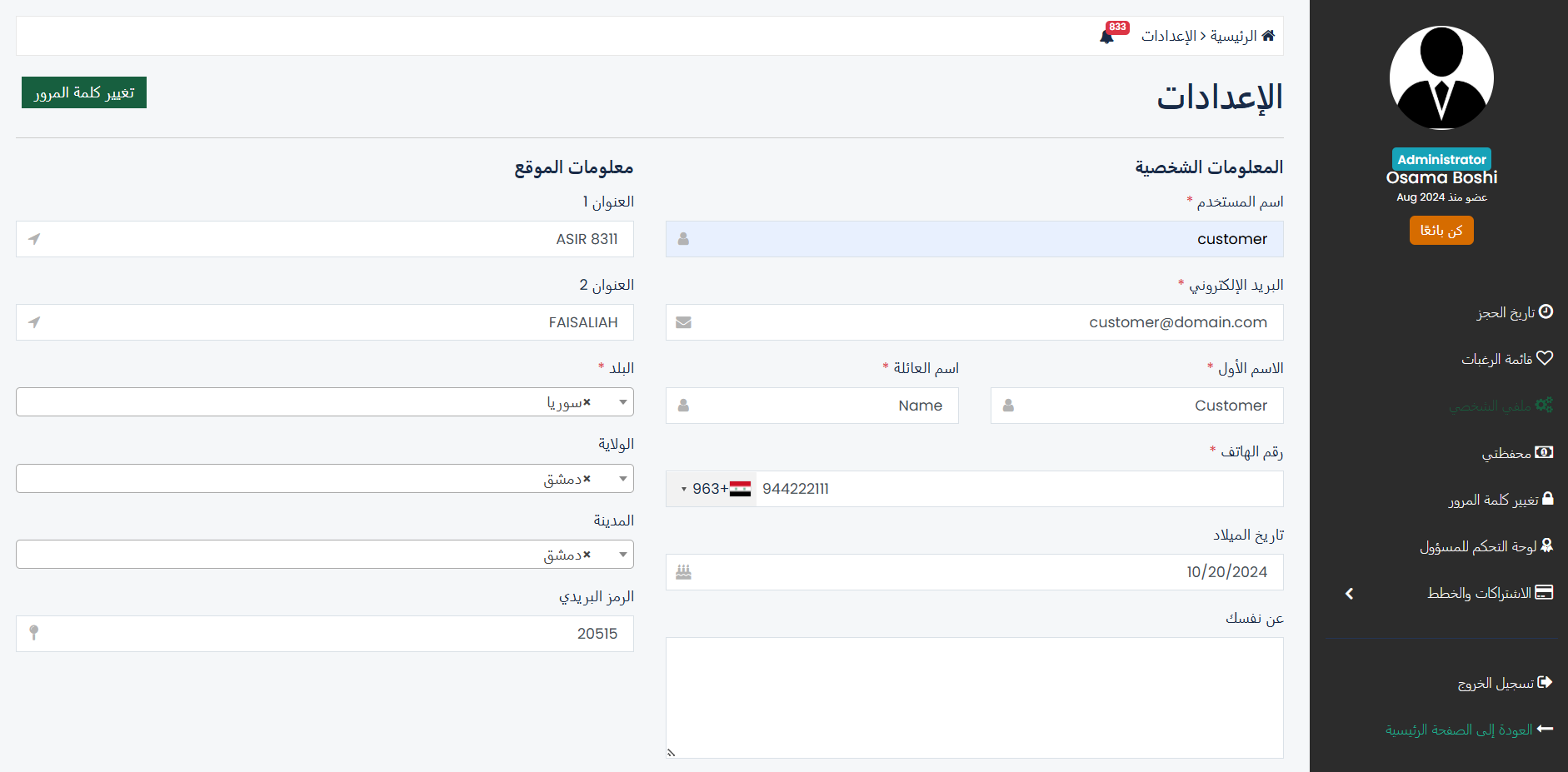Clear the selected country سوريا with the x
The height and width of the screenshot is (772, 1568).
pos(587,402)
